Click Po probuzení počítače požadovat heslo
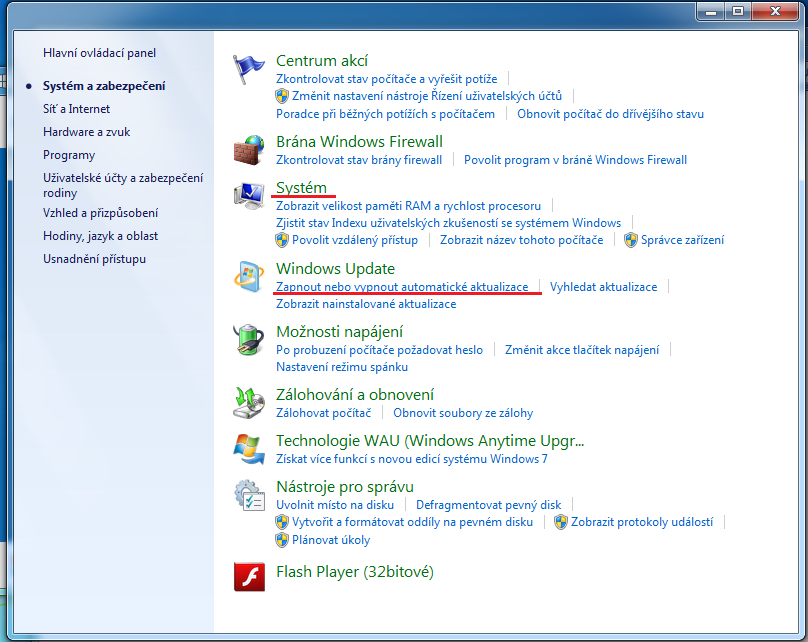The image size is (808, 642). [380, 350]
